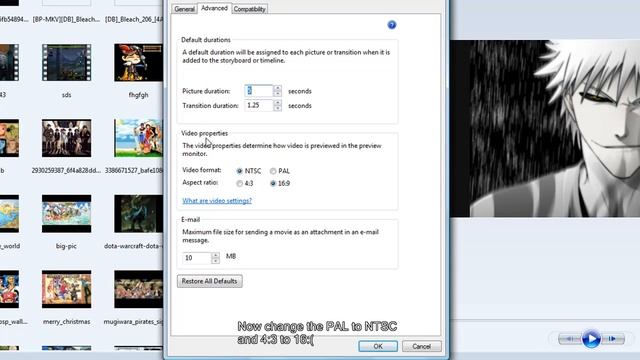Select the 'fhgfgh' clip thumbnail
The image size is (640, 360).
pyautogui.click(x=138, y=63)
